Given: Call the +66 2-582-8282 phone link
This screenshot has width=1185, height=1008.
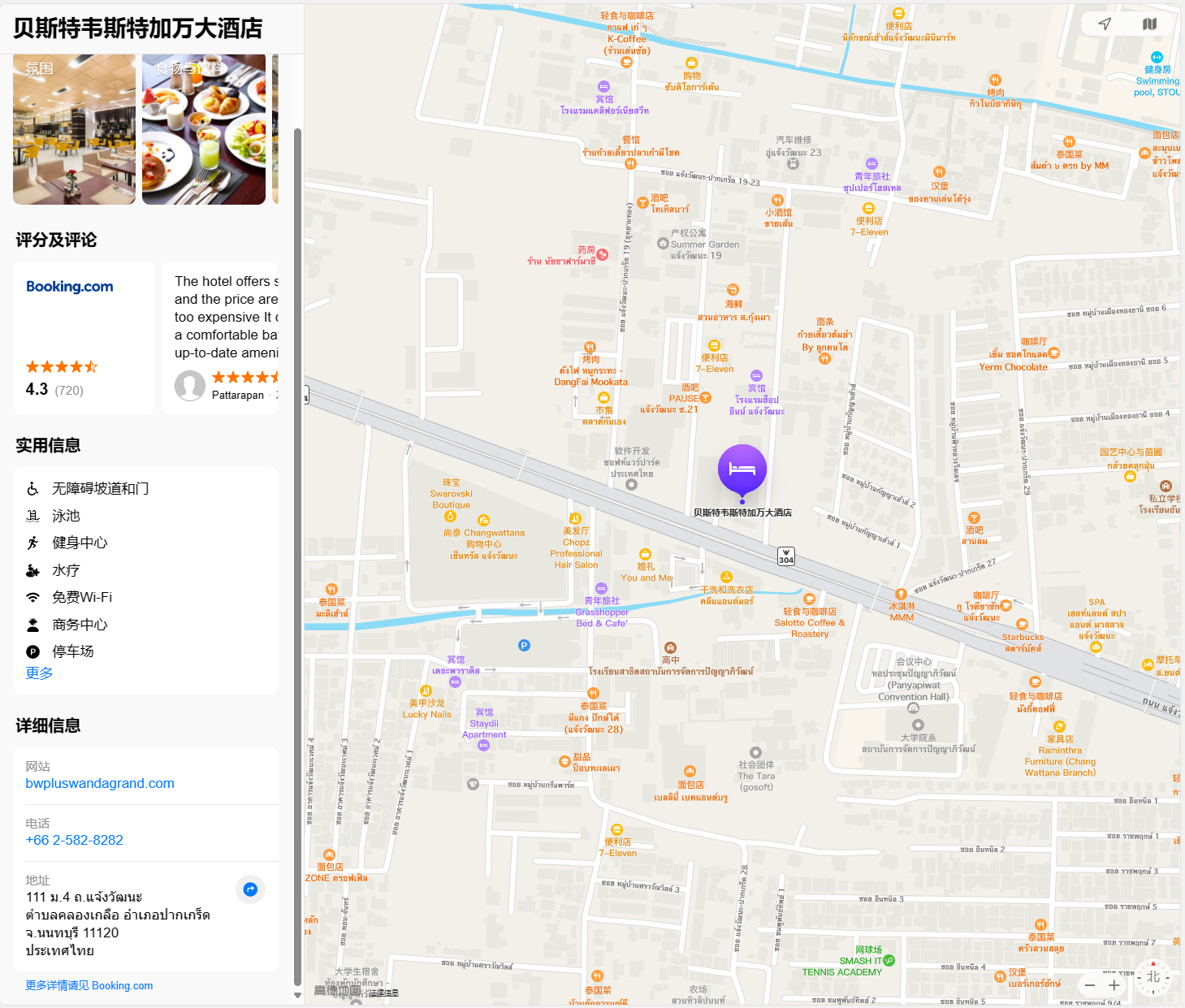Looking at the screenshot, I should [75, 840].
